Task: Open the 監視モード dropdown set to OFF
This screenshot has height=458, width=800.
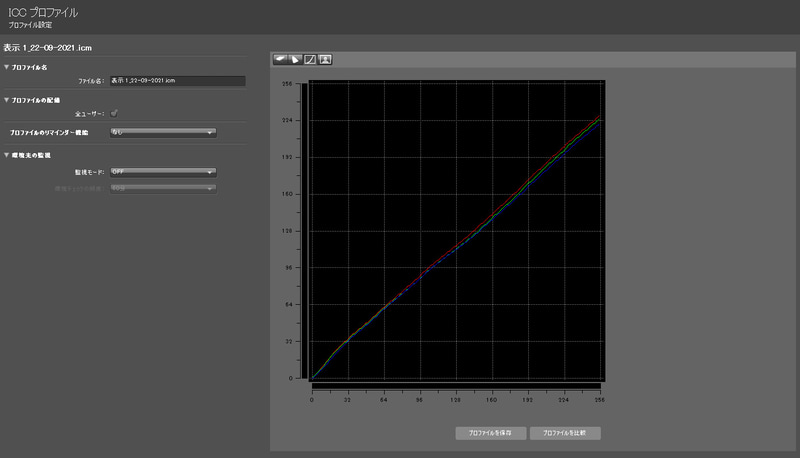Action: coord(163,172)
